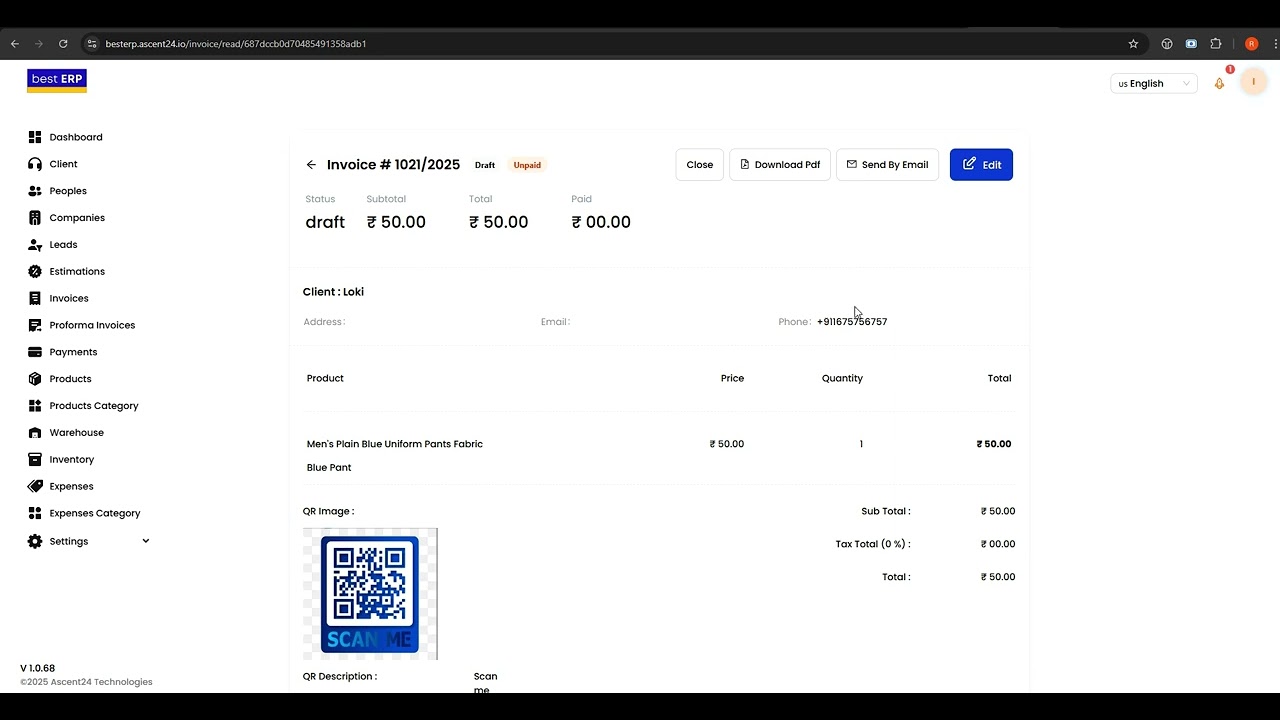Click the Settings gear icon
Image resolution: width=1280 pixels, height=720 pixels.
[35, 541]
